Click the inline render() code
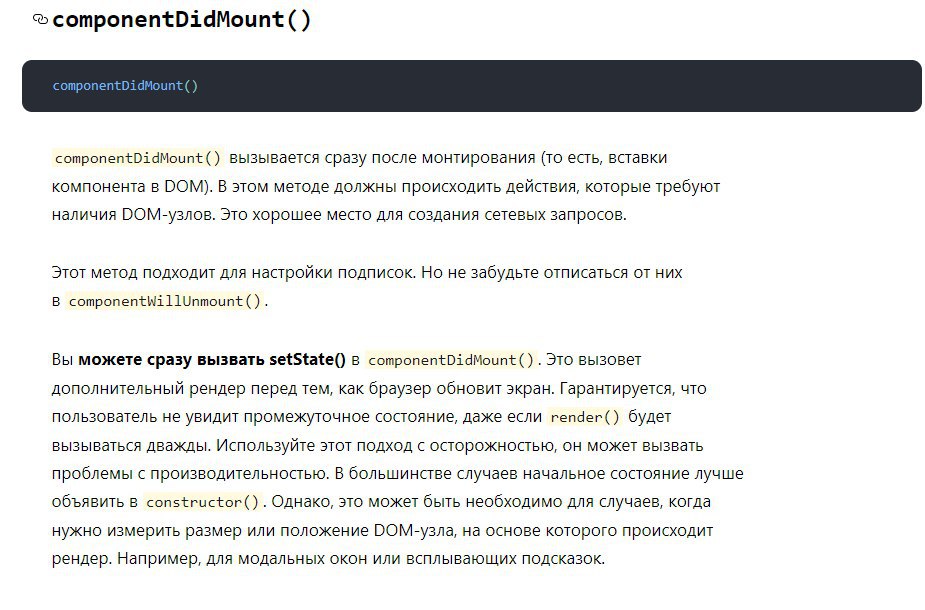This screenshot has height=610, width=925. pos(585,417)
